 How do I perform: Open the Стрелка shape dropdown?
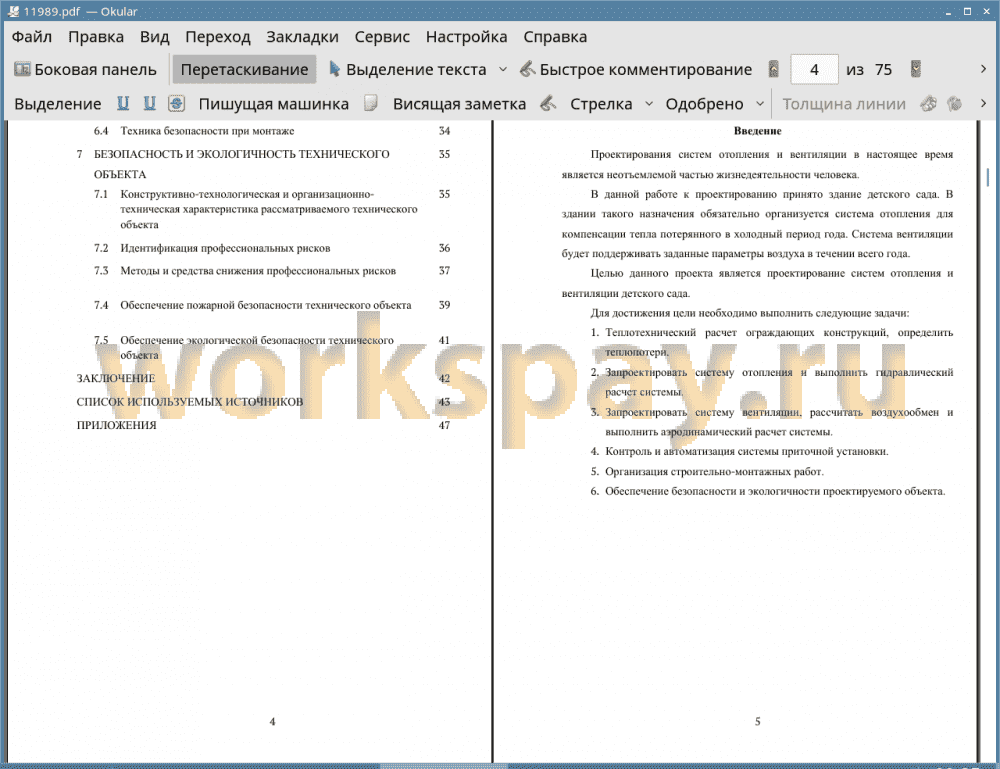(x=649, y=103)
